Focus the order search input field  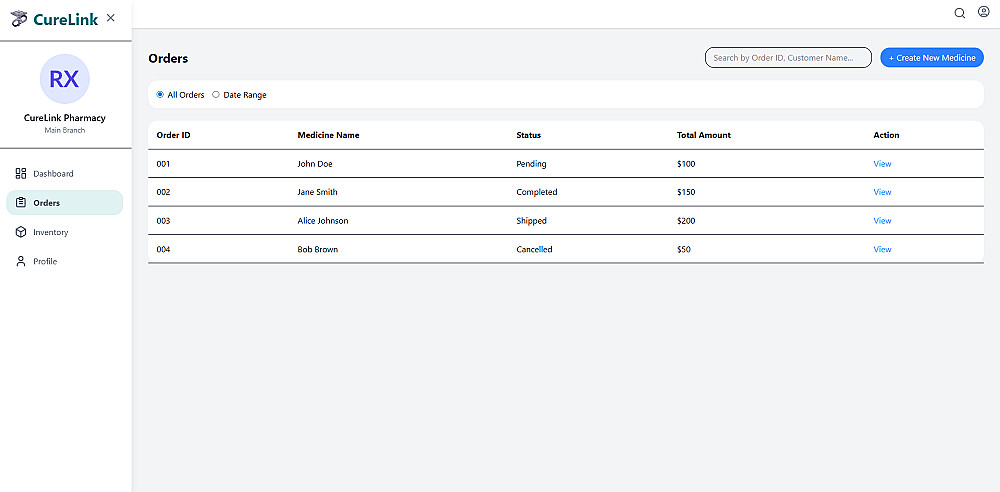tap(788, 58)
